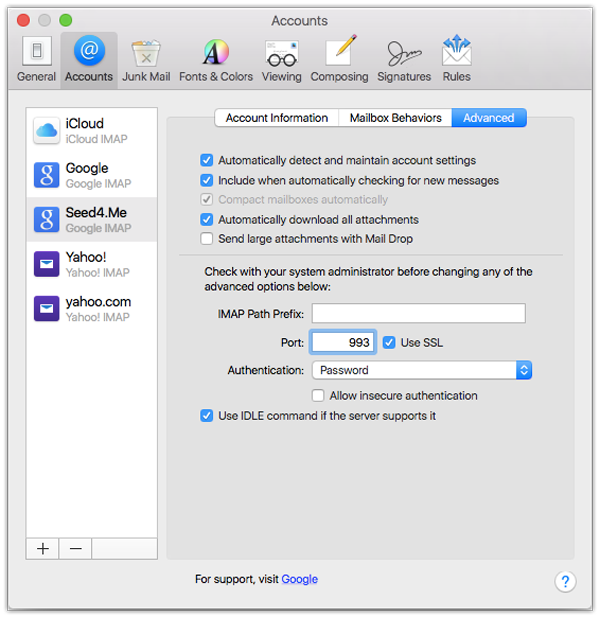Select the Google account icon

pos(46,175)
